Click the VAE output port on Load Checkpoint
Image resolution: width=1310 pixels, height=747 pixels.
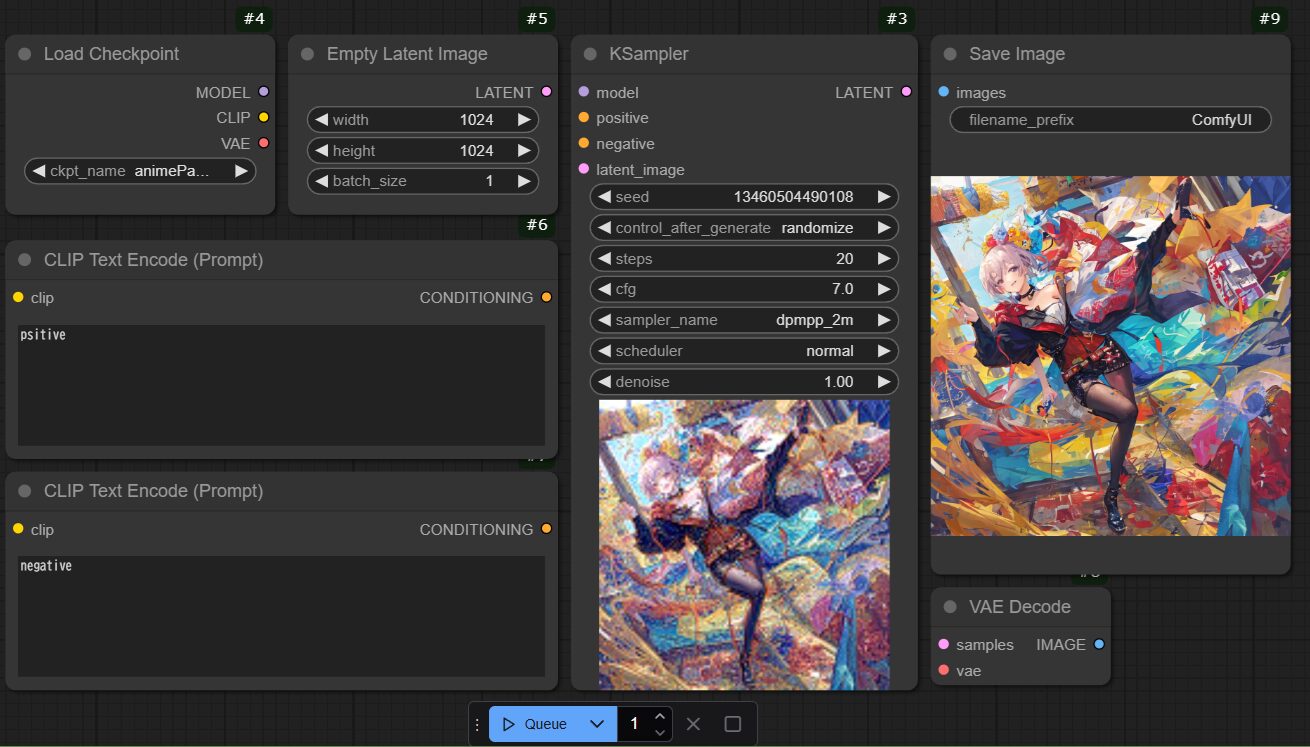tap(264, 144)
